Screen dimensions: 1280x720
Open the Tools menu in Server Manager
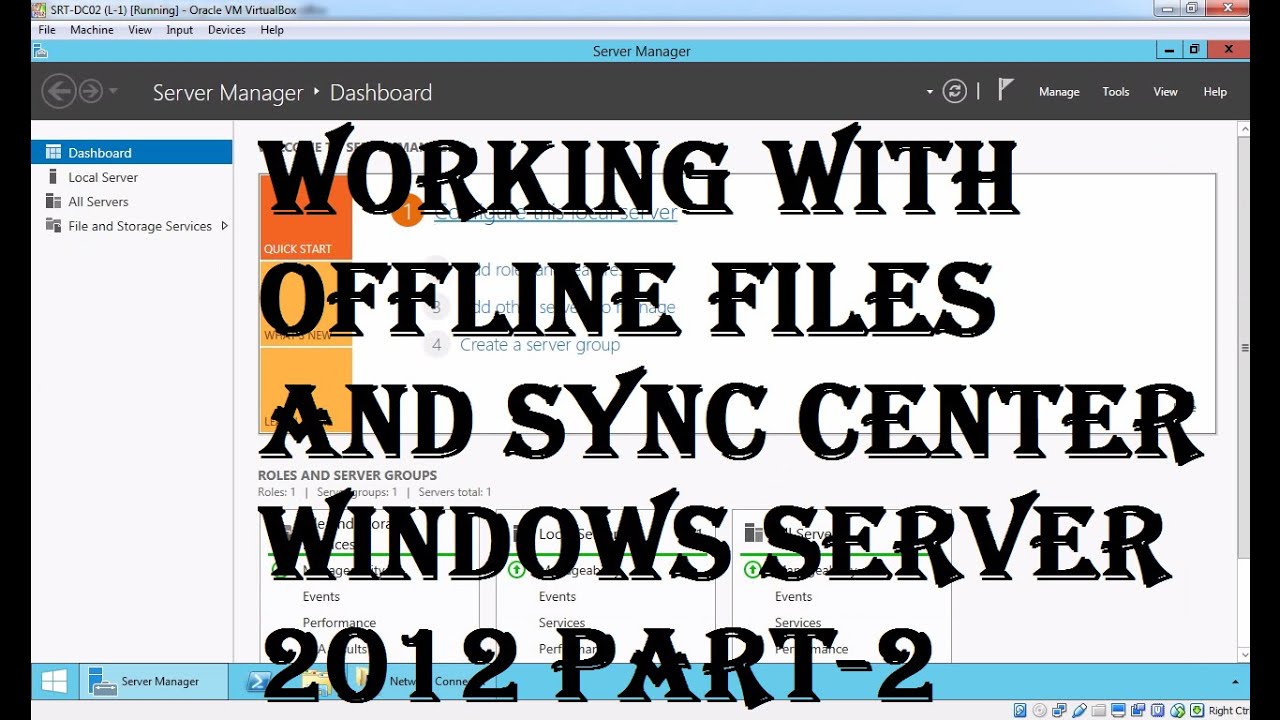click(1116, 92)
